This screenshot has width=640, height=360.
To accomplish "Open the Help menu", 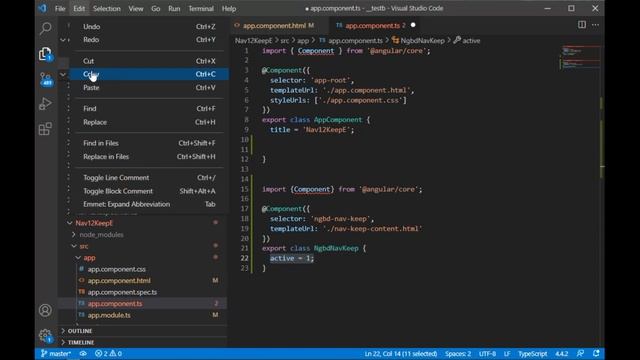I will [229, 9].
